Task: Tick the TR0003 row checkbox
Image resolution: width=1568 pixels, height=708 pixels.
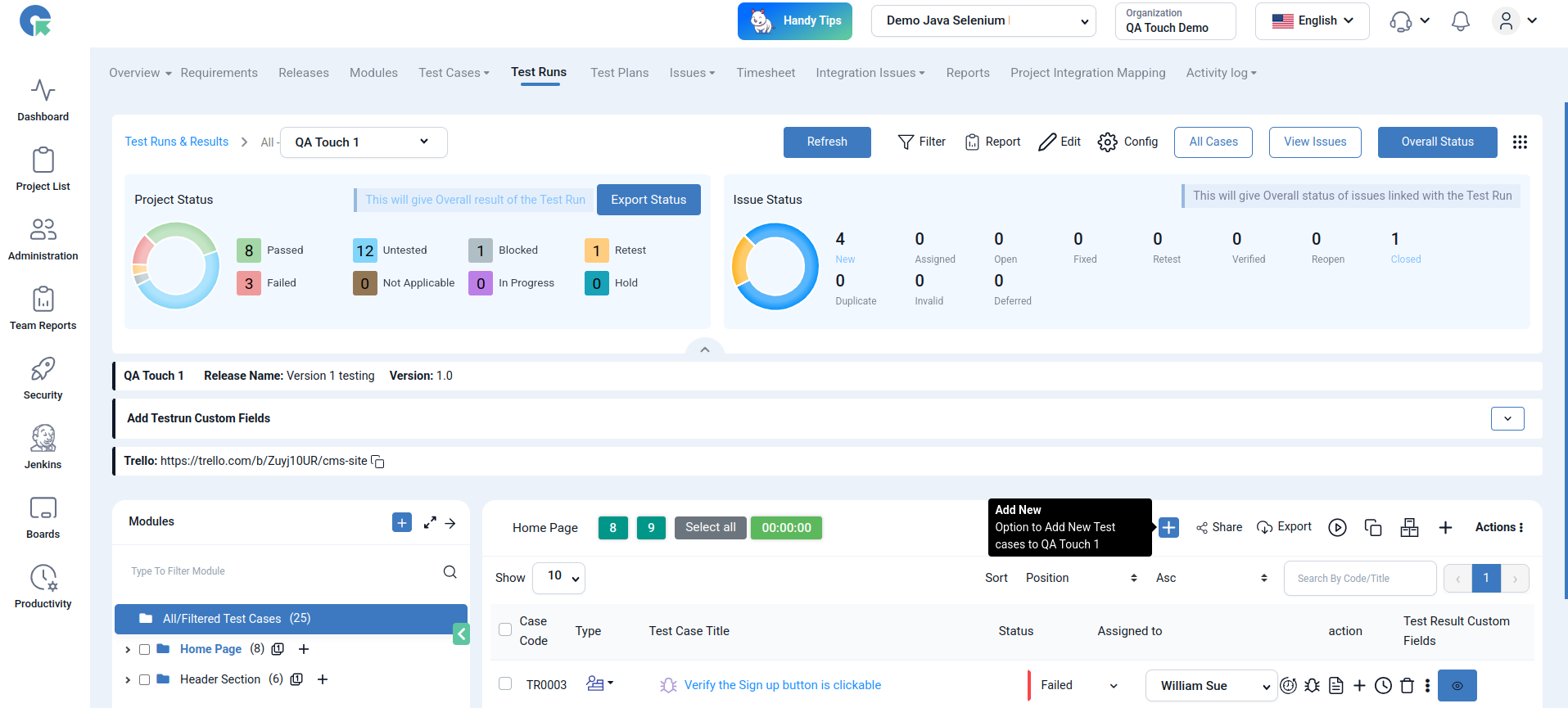Action: pyautogui.click(x=505, y=684)
